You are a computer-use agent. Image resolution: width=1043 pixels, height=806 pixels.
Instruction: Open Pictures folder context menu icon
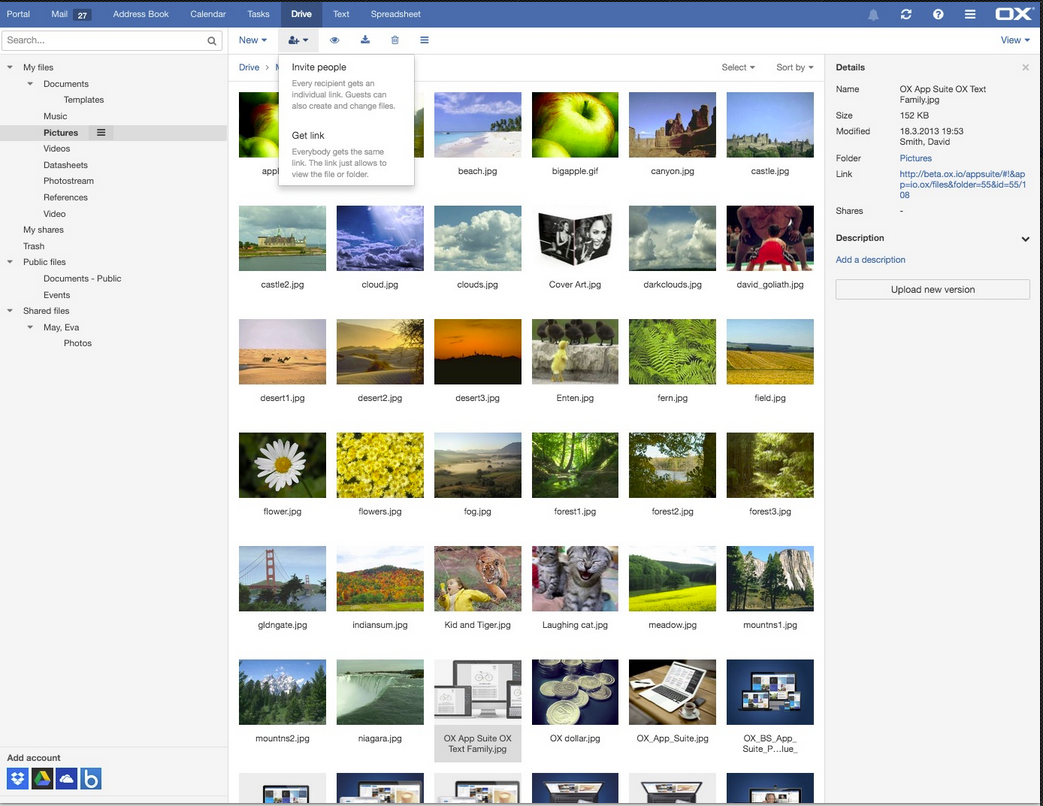tap(101, 132)
